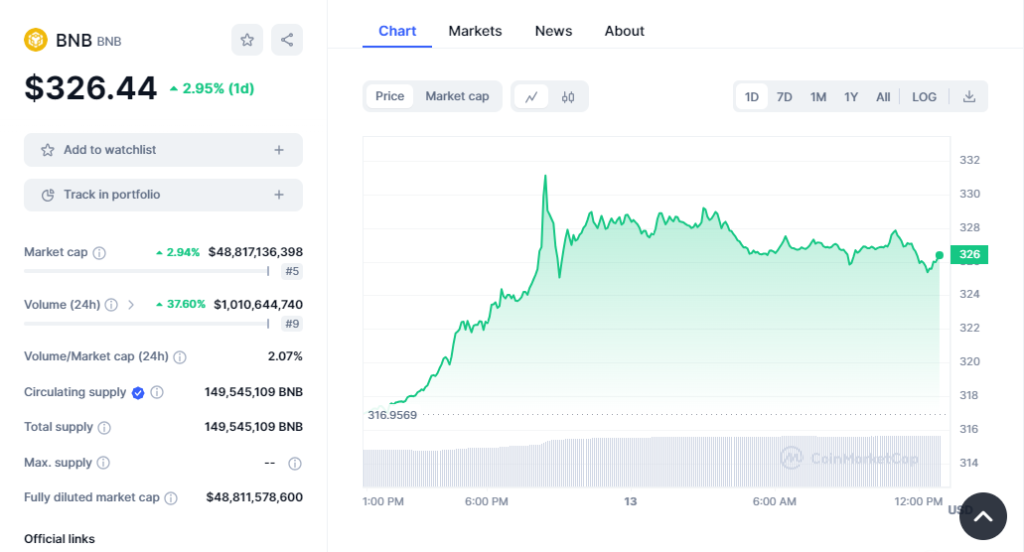1024x552 pixels.
Task: Click info icon next to Market cap
Action: click(x=99, y=253)
